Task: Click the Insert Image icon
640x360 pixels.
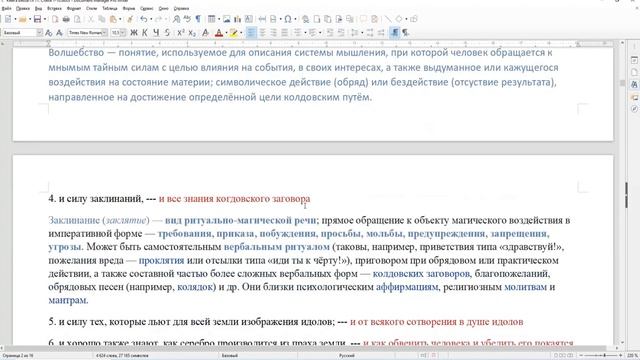Action: [227, 19]
